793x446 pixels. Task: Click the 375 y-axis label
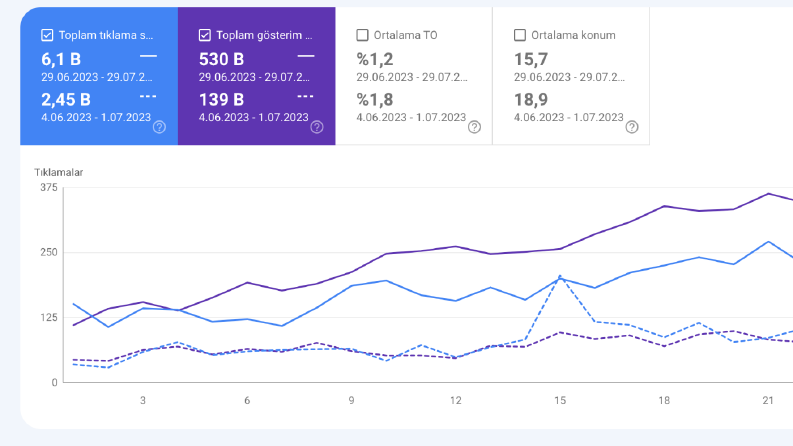click(49, 188)
